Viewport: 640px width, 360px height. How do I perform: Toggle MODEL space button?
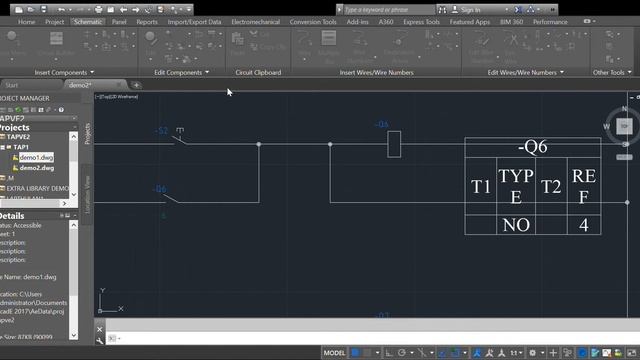click(334, 353)
